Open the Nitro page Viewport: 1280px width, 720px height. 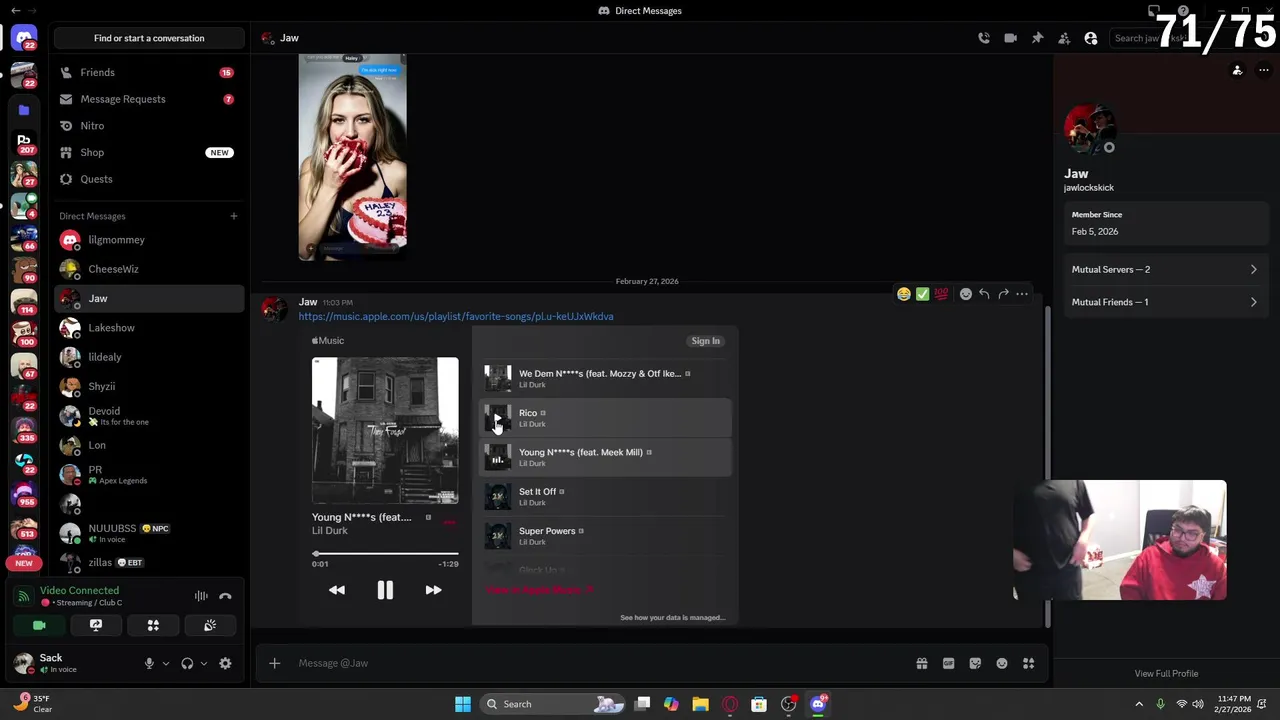pyautogui.click(x=149, y=126)
